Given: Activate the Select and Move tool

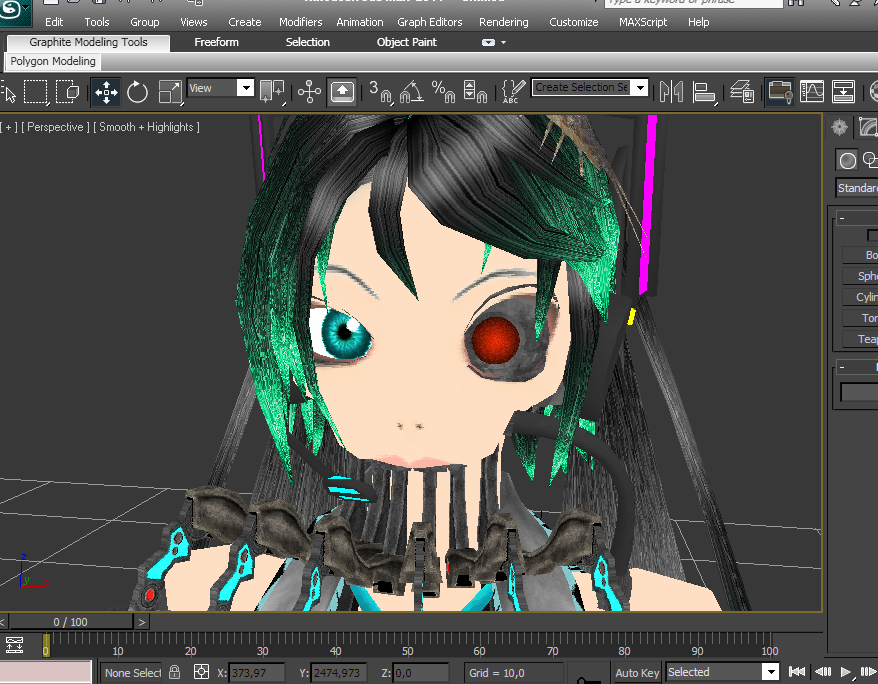Looking at the screenshot, I should (x=106, y=92).
